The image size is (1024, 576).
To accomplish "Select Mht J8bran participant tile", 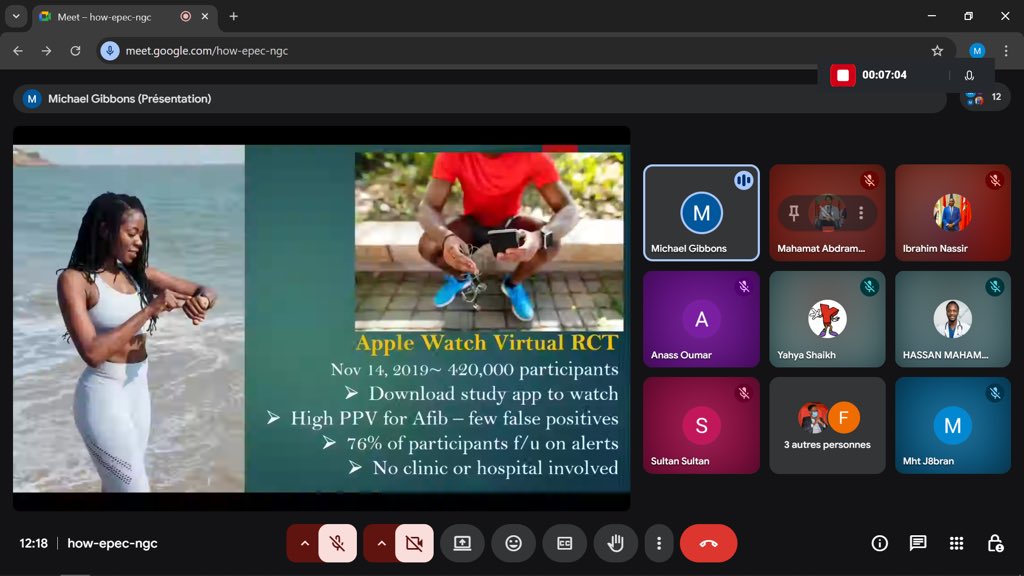I will [952, 425].
